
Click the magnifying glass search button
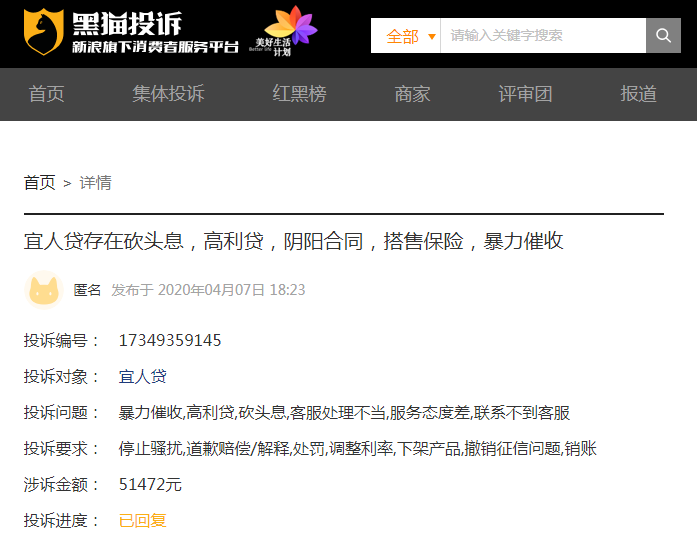(663, 36)
